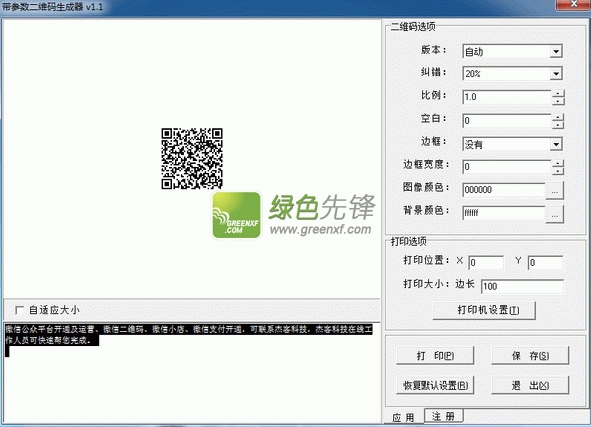Image resolution: width=591 pixels, height=427 pixels.
Task: Increase the 比例 value with up arrow
Action: pos(558,93)
